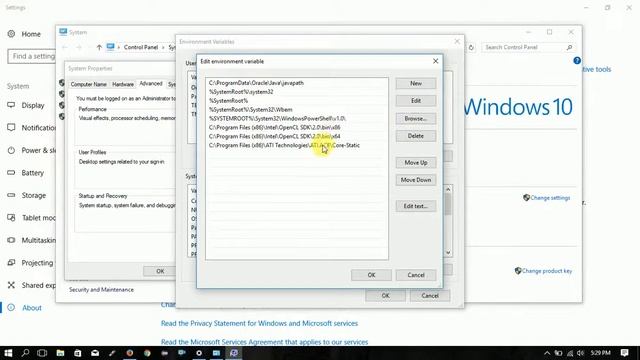
Task: Click the Move Down button
Action: (416, 180)
